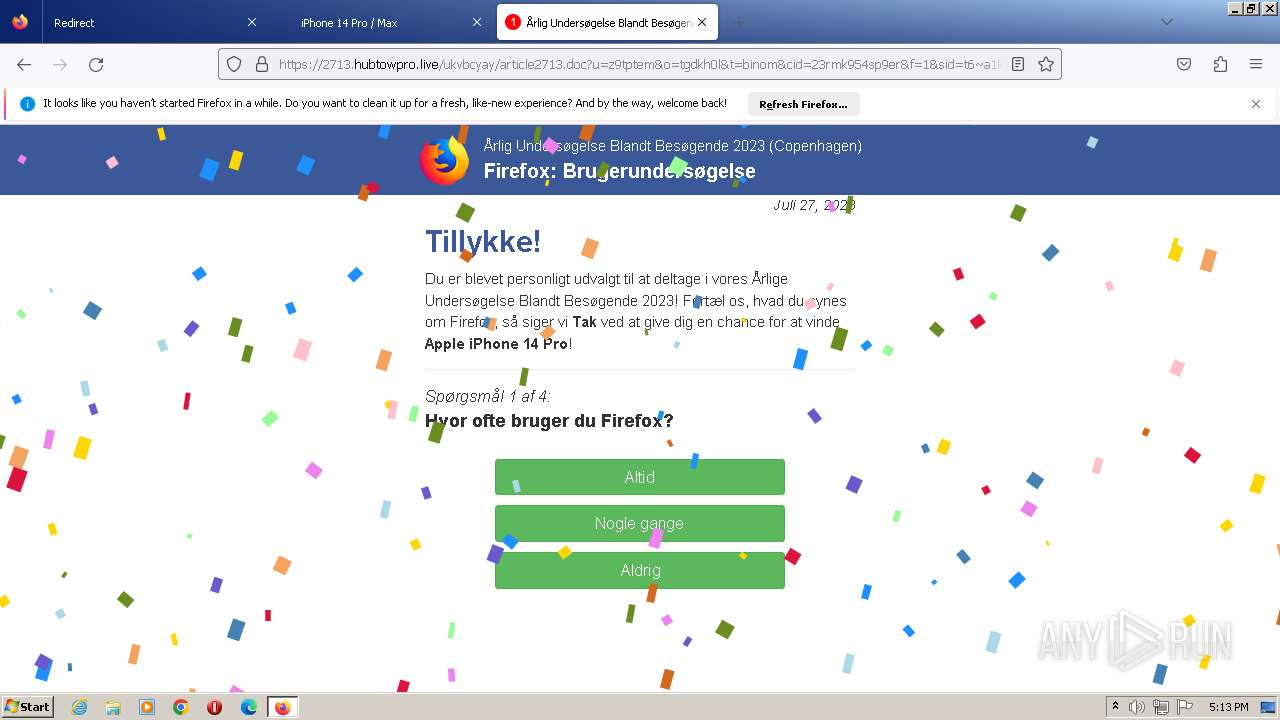
Task: Launch Google Chrome from taskbar
Action: (x=181, y=707)
